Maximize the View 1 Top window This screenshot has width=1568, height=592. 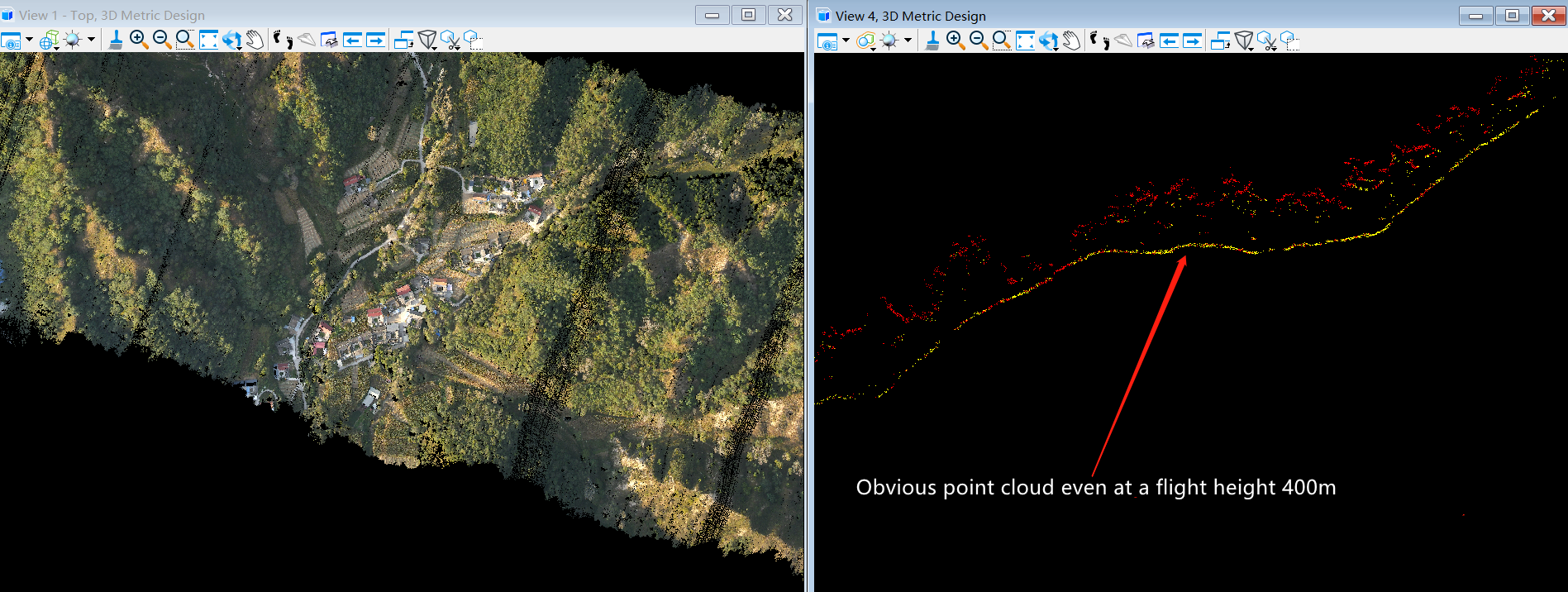(x=748, y=15)
